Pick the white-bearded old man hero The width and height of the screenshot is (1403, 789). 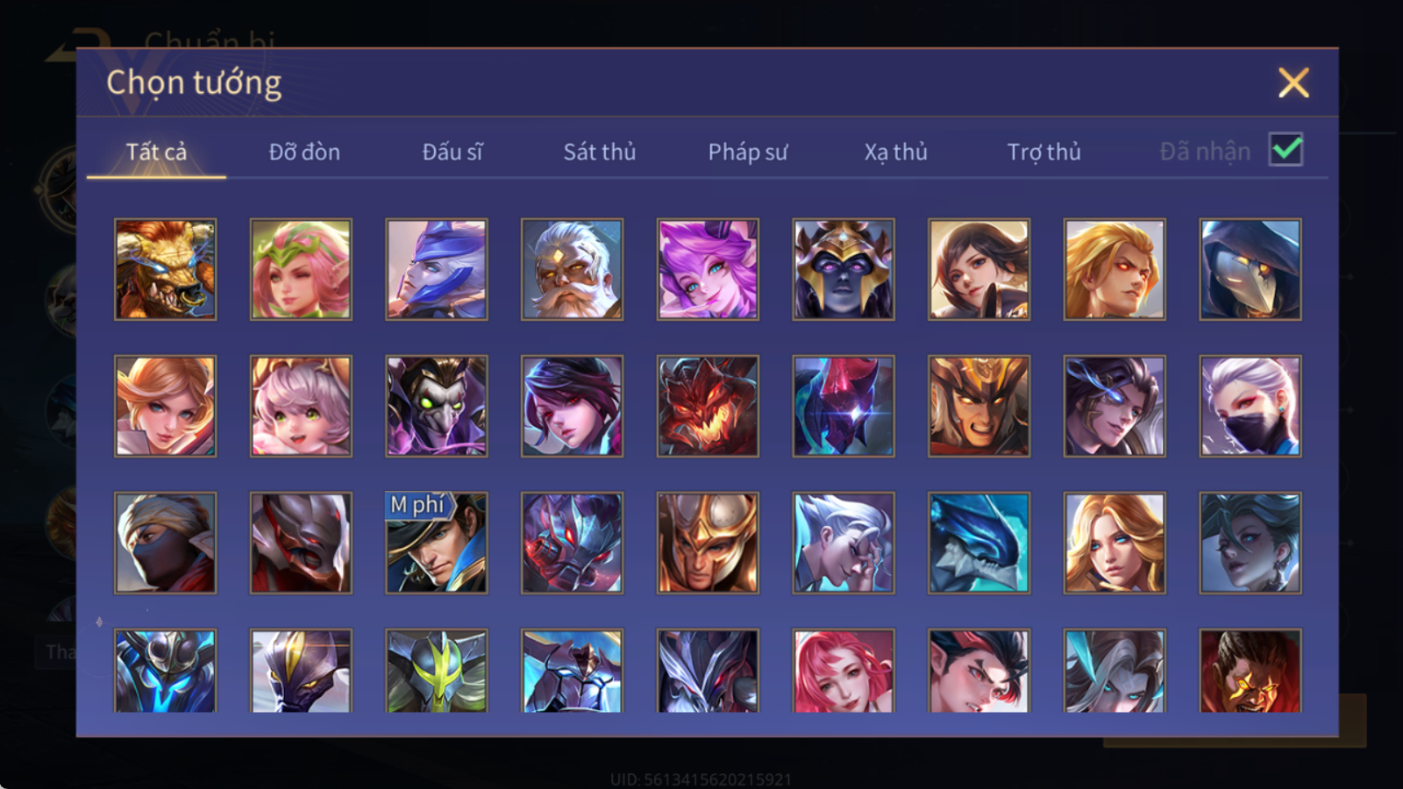pyautogui.click(x=572, y=270)
